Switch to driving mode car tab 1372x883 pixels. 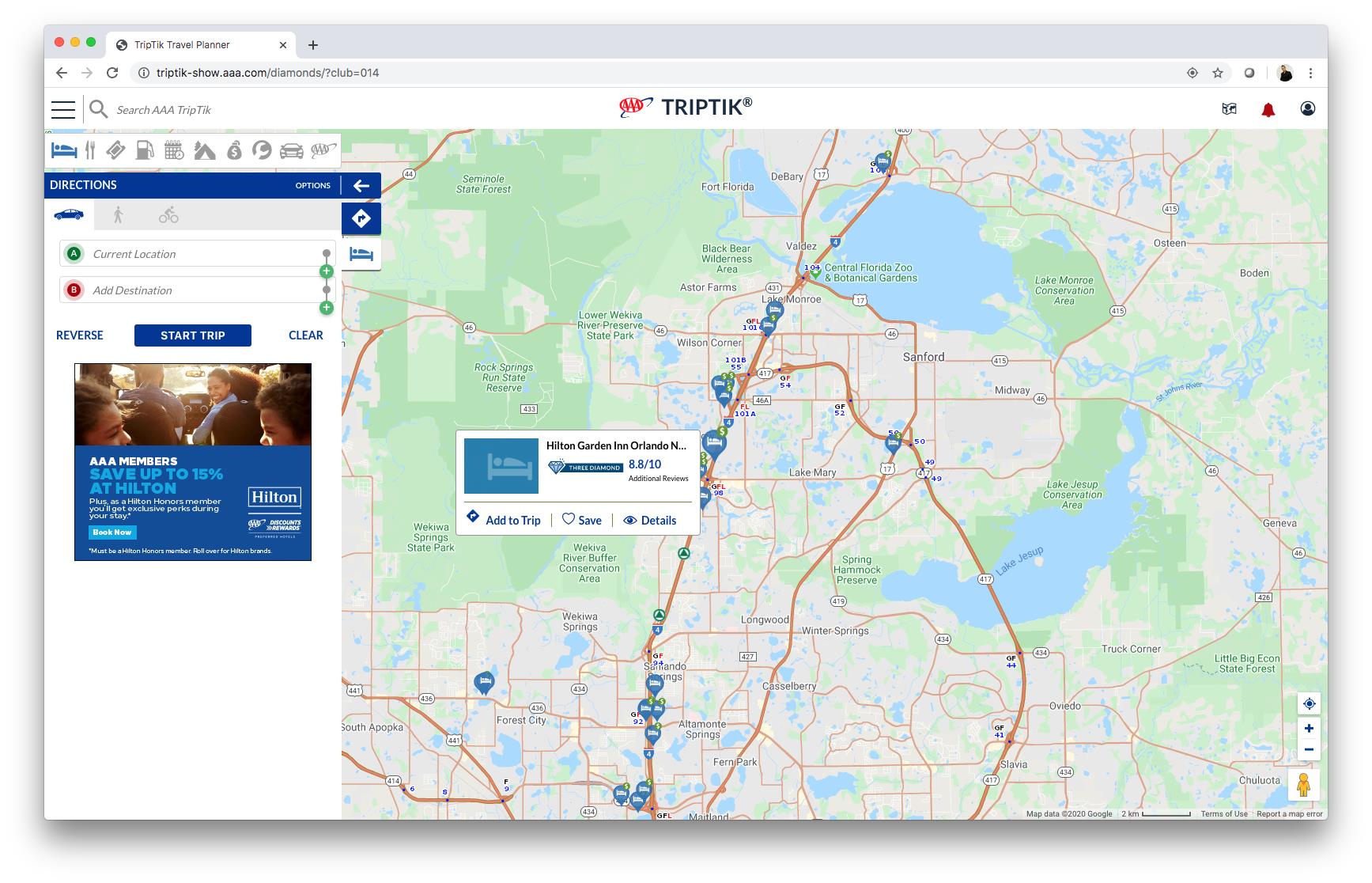(x=69, y=214)
